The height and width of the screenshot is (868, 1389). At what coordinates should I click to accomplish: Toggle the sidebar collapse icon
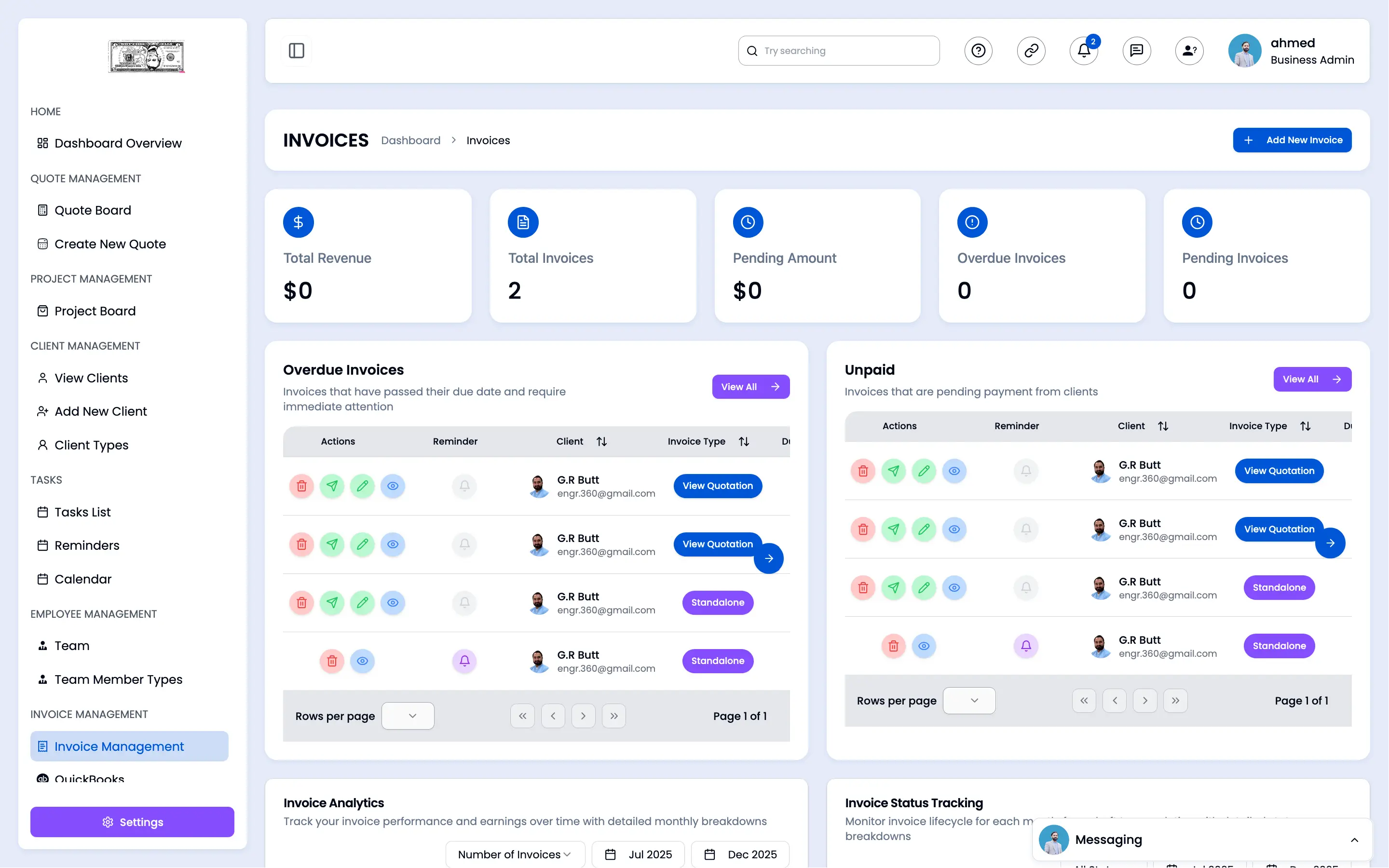coord(296,51)
